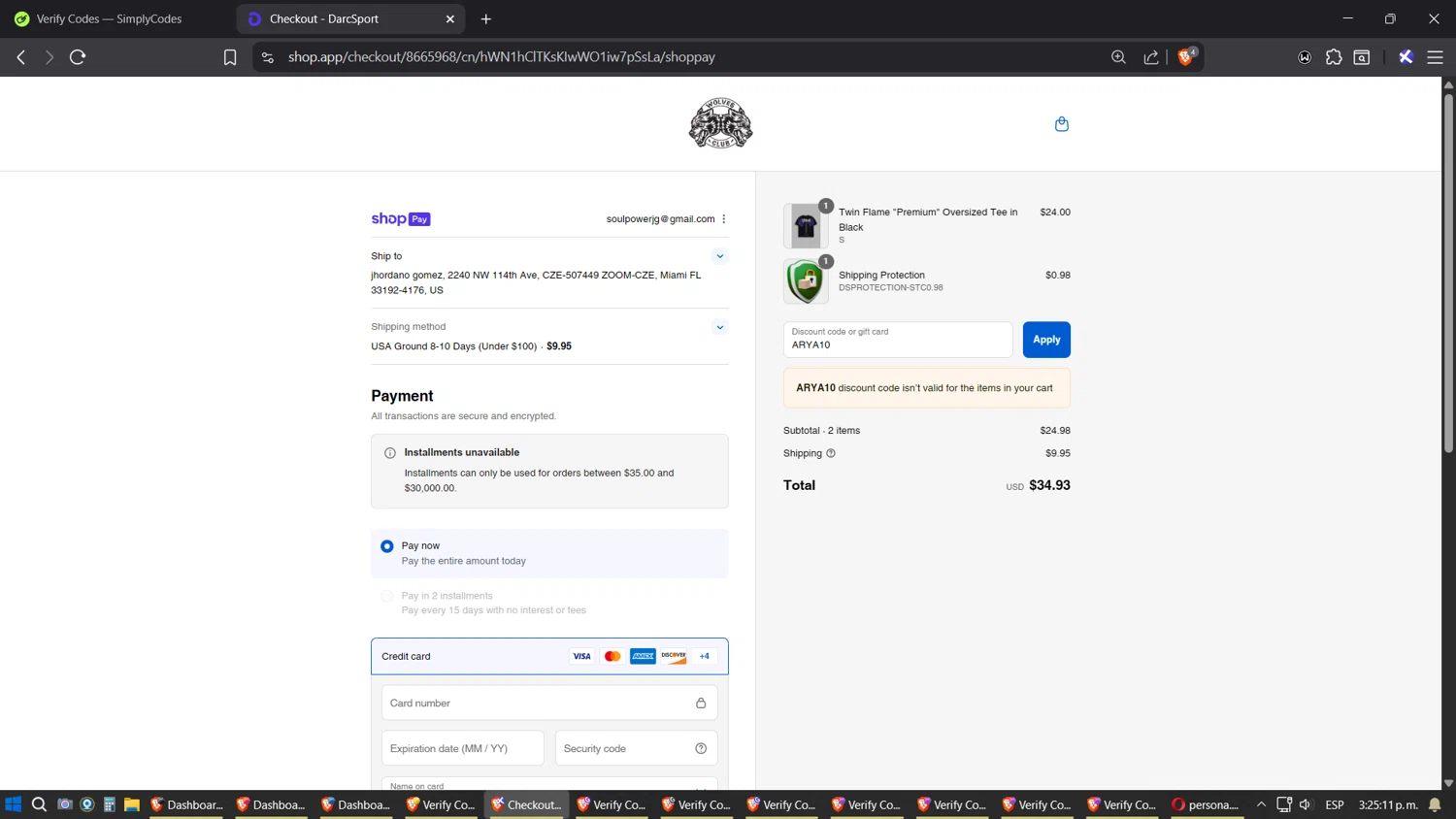Image resolution: width=1456 pixels, height=819 pixels.
Task: Click the Mastercard logo
Action: pos(612,657)
